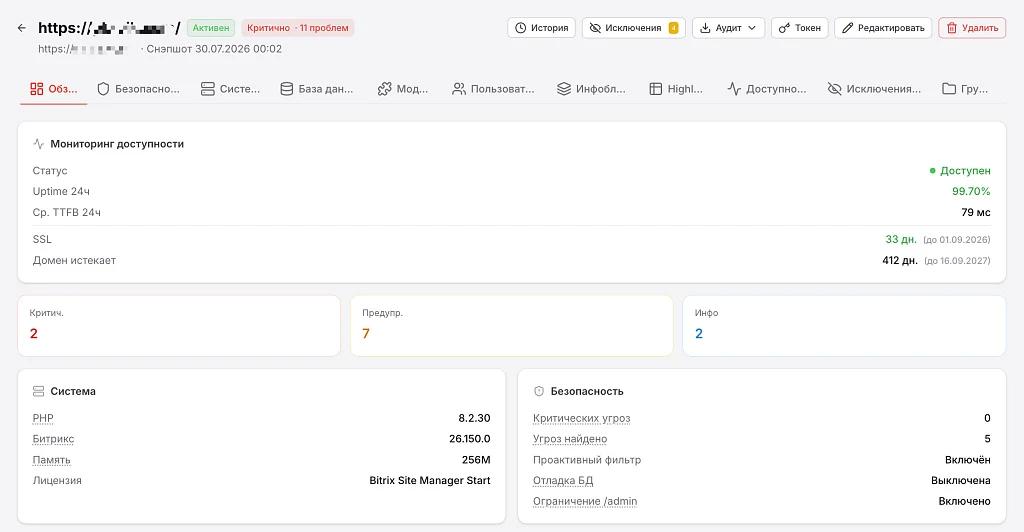Click the database icon of База дан... tab
1024x532 pixels.
tap(287, 89)
